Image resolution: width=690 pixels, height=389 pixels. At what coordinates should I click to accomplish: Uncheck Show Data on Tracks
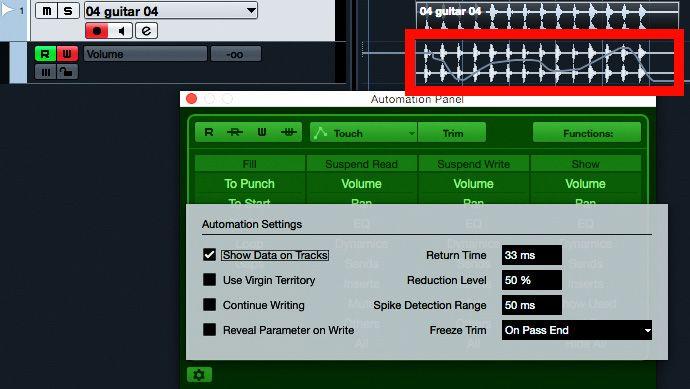pyautogui.click(x=209, y=255)
